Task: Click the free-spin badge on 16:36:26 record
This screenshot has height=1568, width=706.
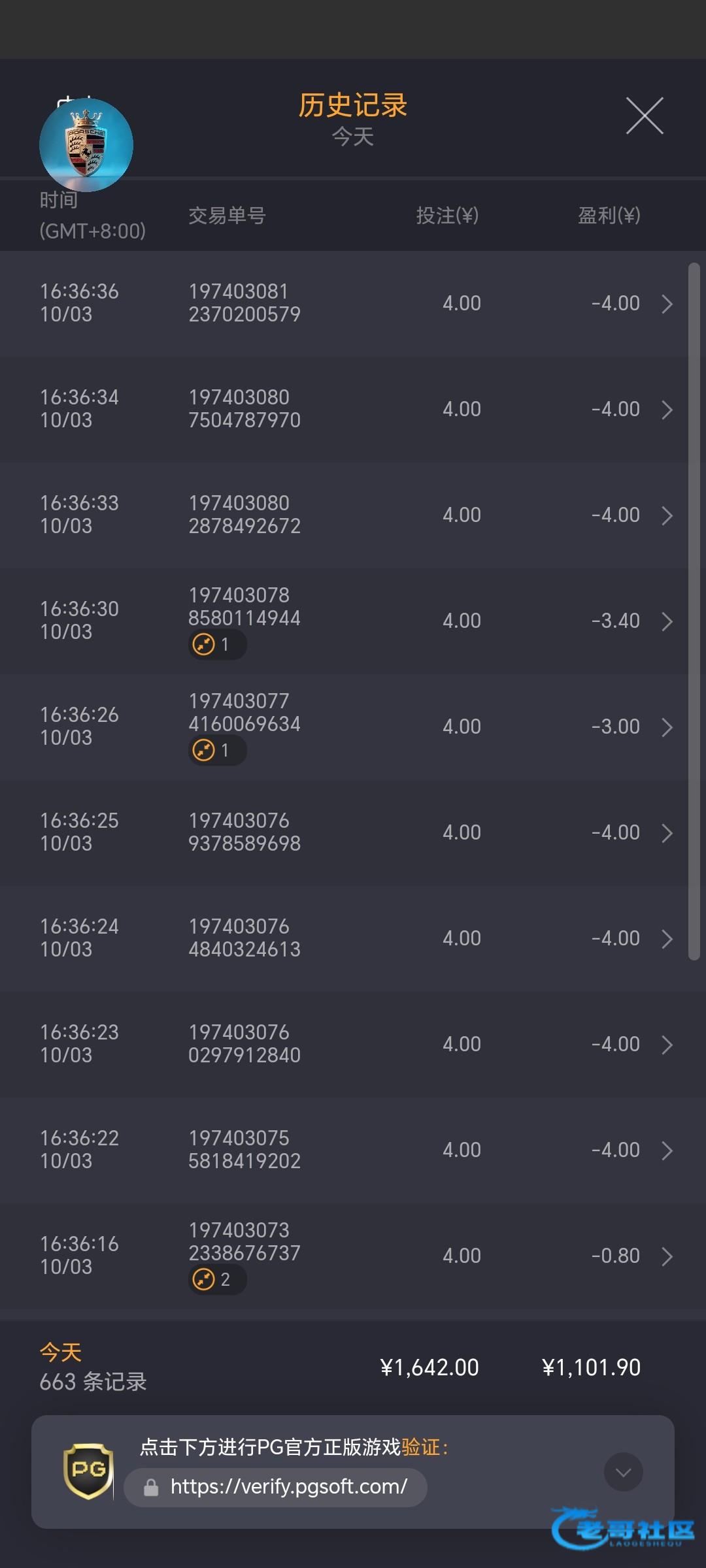Action: [x=216, y=751]
